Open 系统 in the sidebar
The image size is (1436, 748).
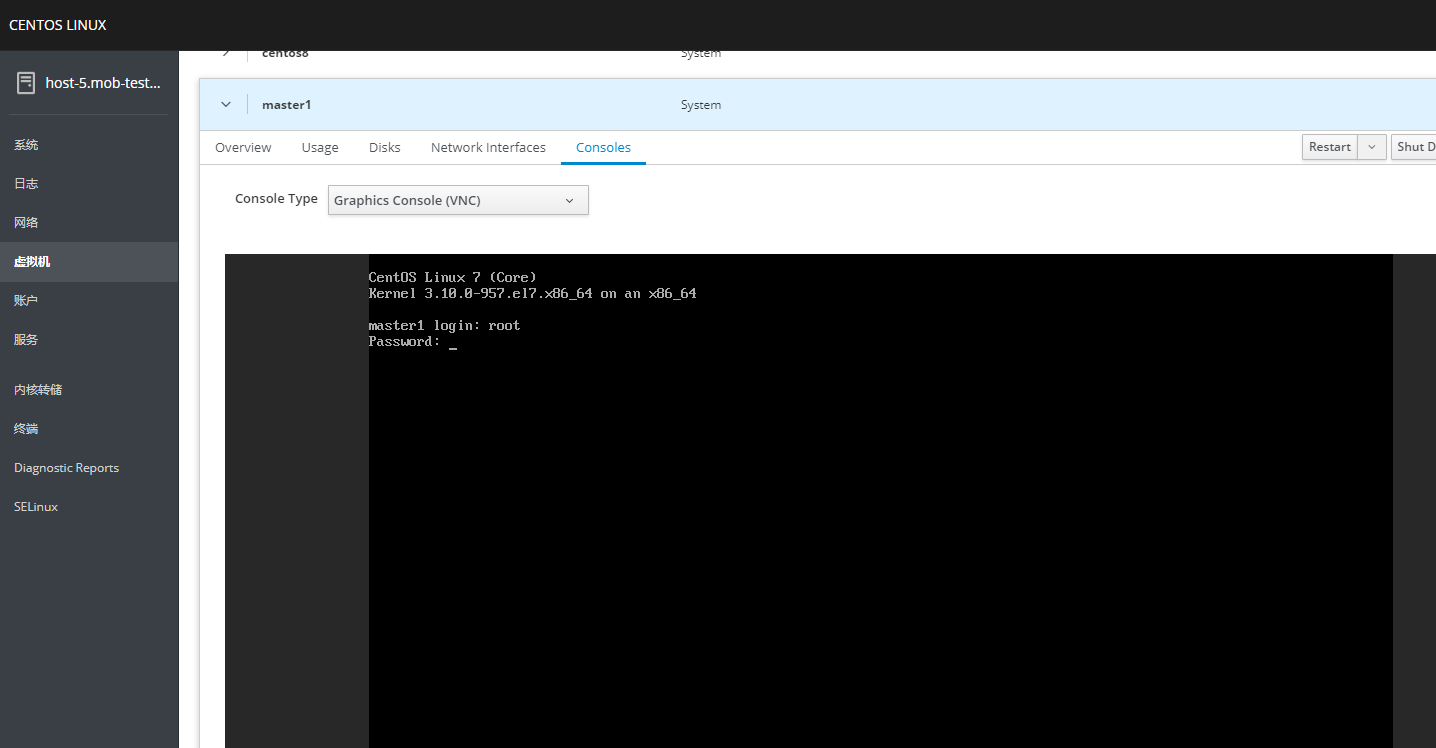tap(26, 145)
